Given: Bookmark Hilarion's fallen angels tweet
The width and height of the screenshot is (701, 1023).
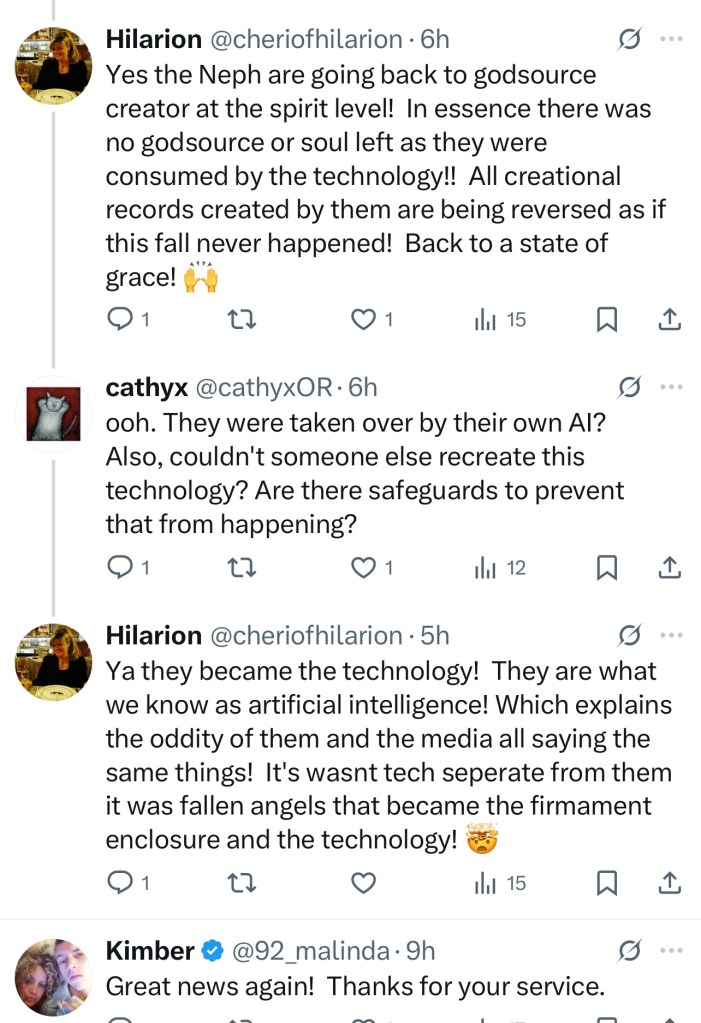Looking at the screenshot, I should click(606, 883).
